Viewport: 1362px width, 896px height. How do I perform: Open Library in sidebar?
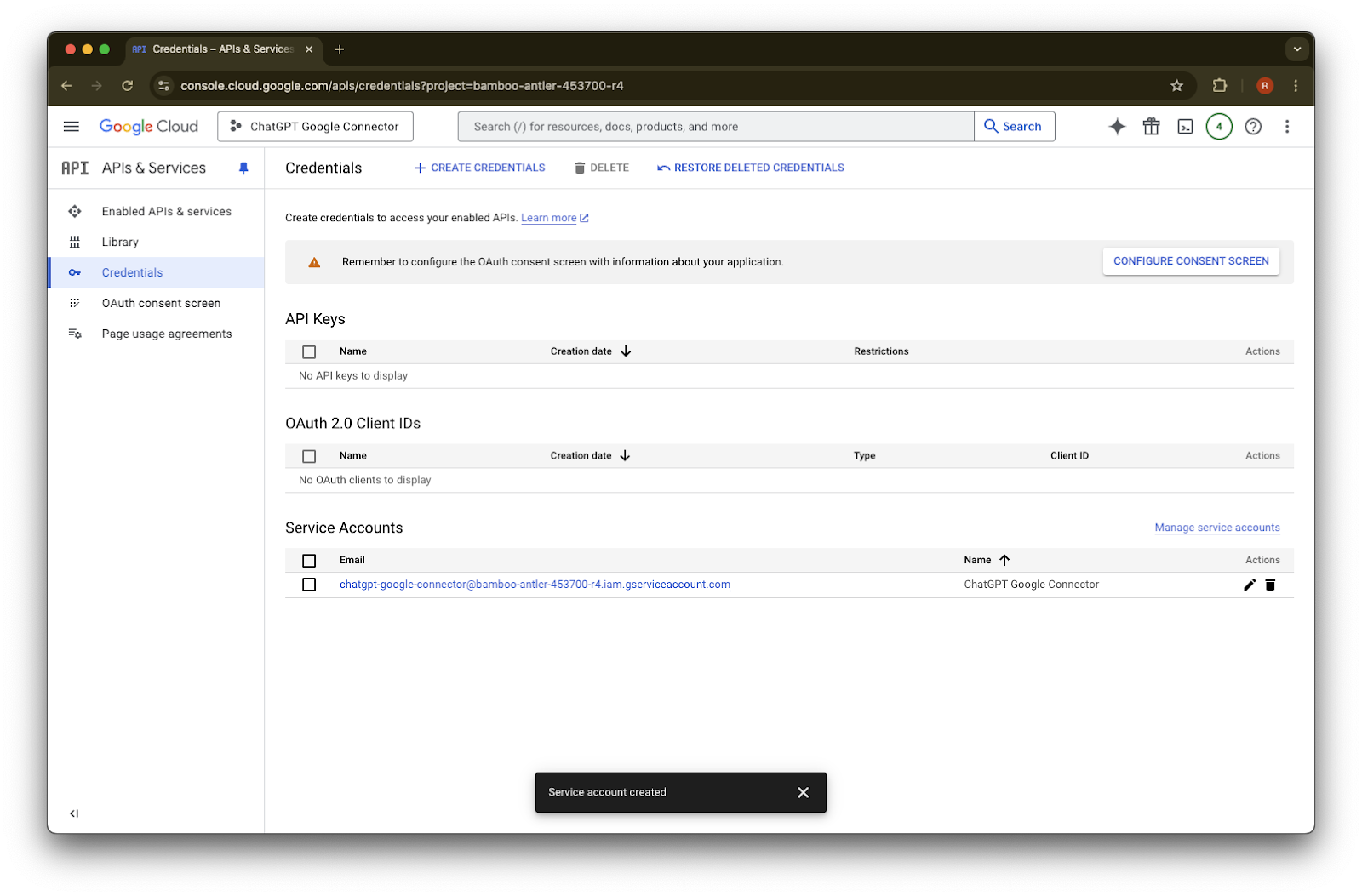click(157, 243)
